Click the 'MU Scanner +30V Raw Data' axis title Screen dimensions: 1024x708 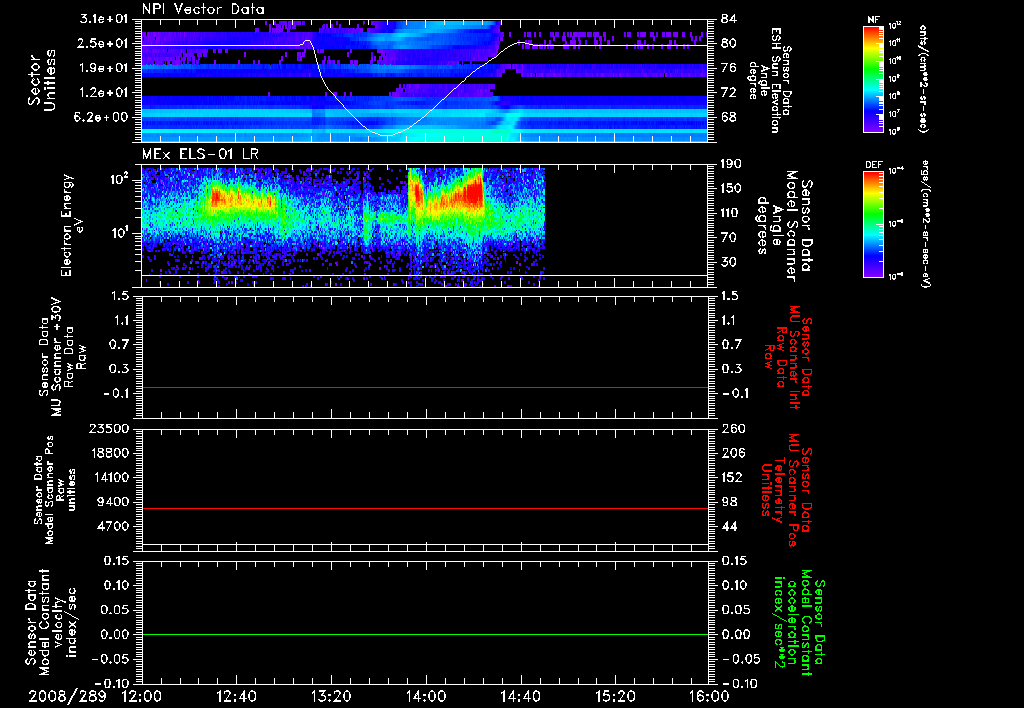(63, 357)
